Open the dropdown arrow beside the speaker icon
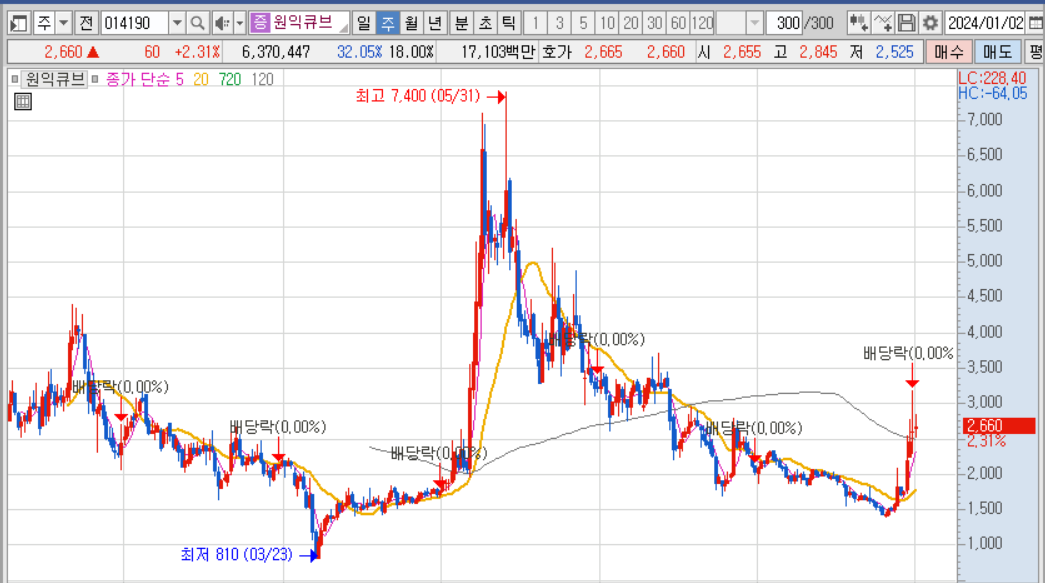Viewport: 1045px width, 583px height. pos(240,23)
